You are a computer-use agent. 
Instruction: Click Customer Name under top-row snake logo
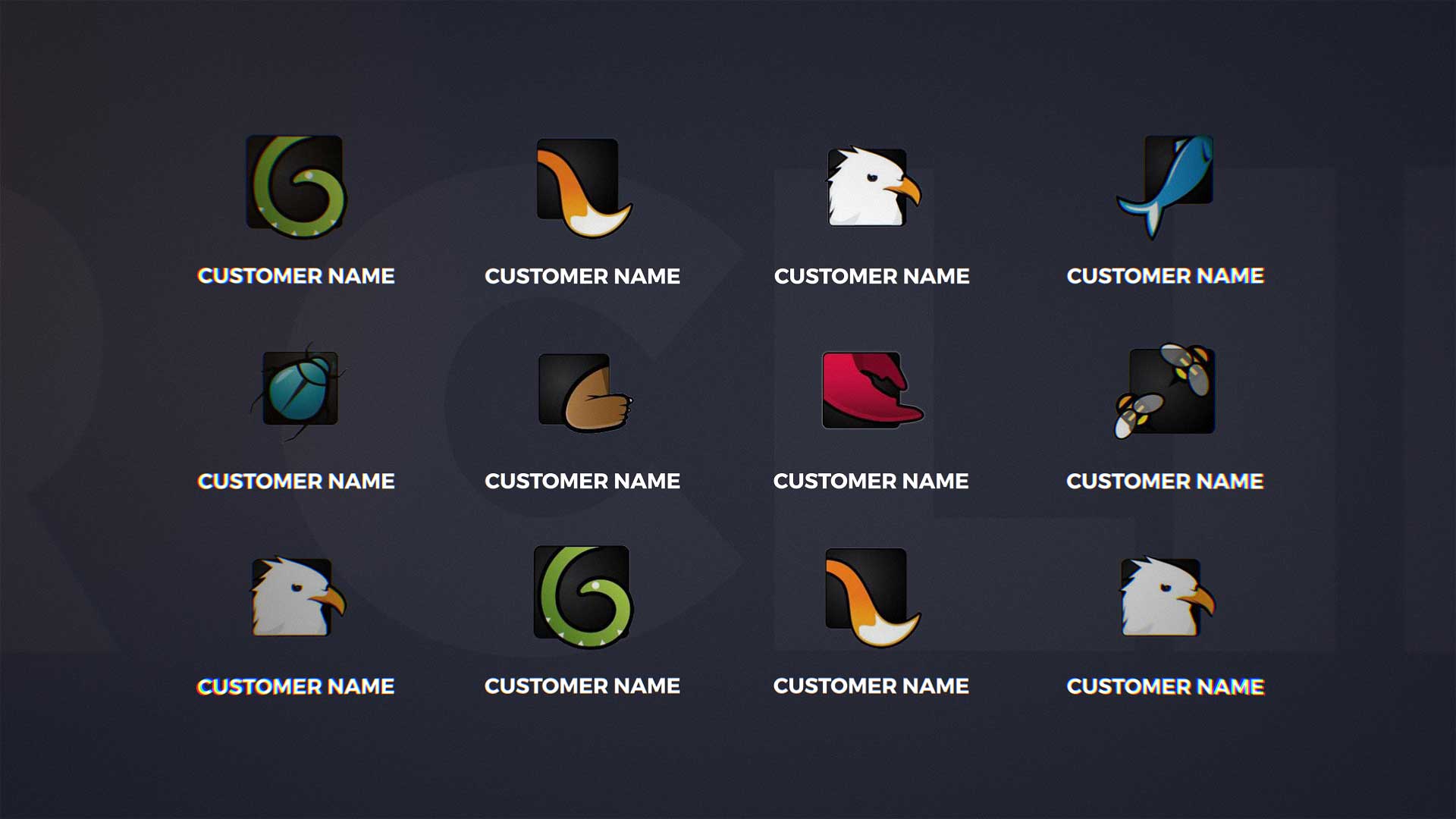click(296, 276)
